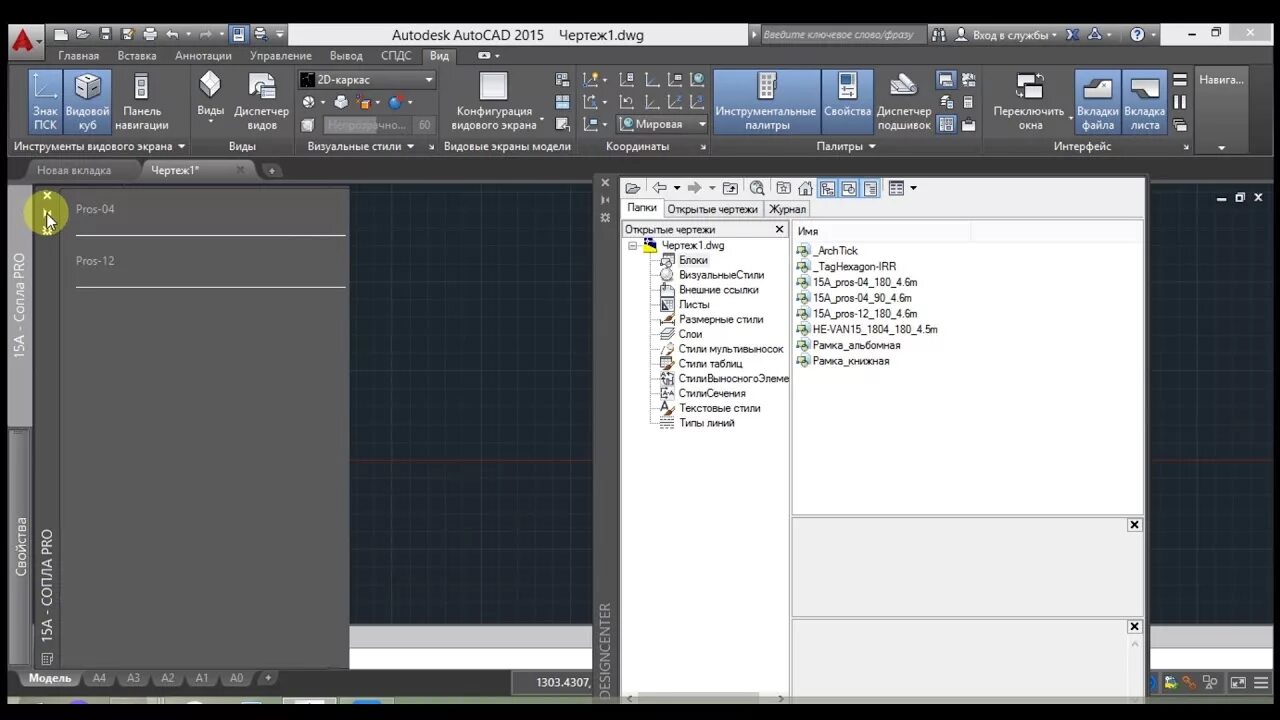Click the Load folder icon in DesignCenter
This screenshot has width=1280, height=720.
point(632,188)
